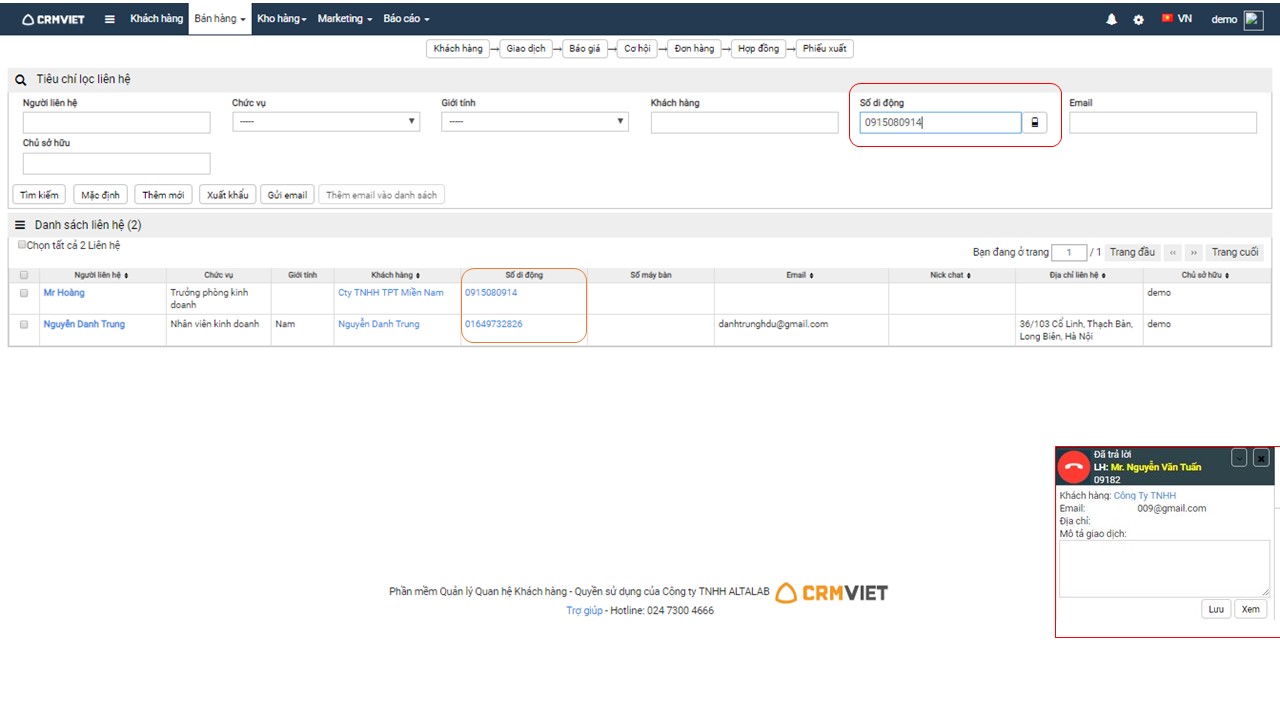
Task: Click the Lưu button in call popup
Action: click(1215, 609)
